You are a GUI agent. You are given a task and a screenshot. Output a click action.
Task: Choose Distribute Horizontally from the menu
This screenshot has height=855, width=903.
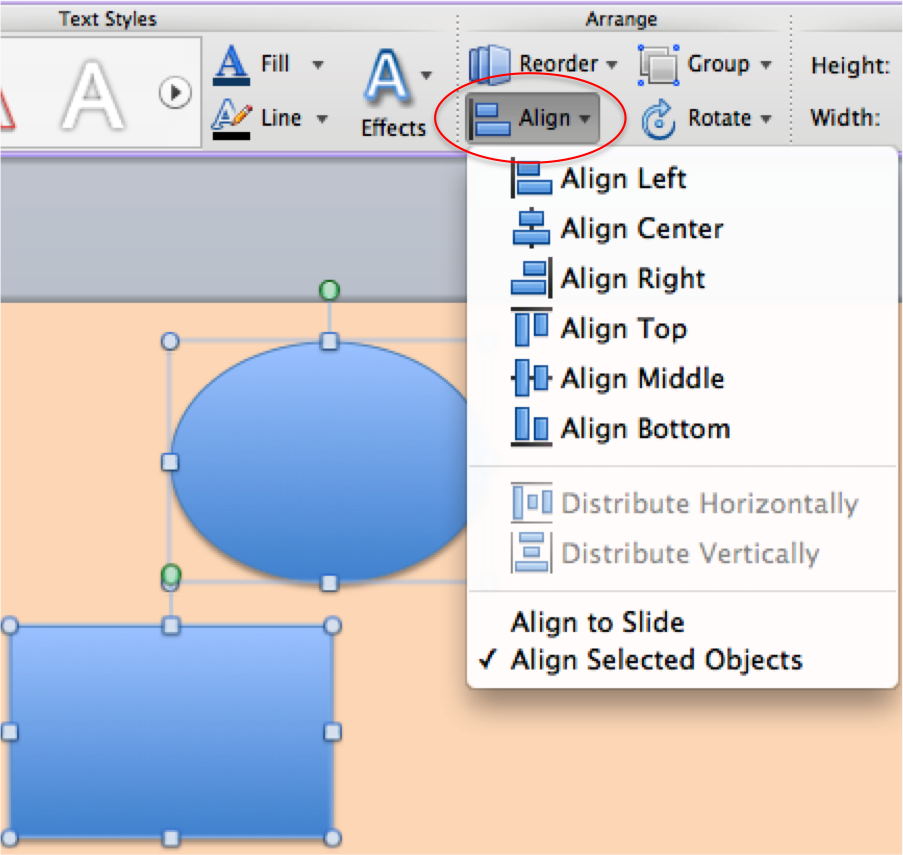tap(709, 503)
